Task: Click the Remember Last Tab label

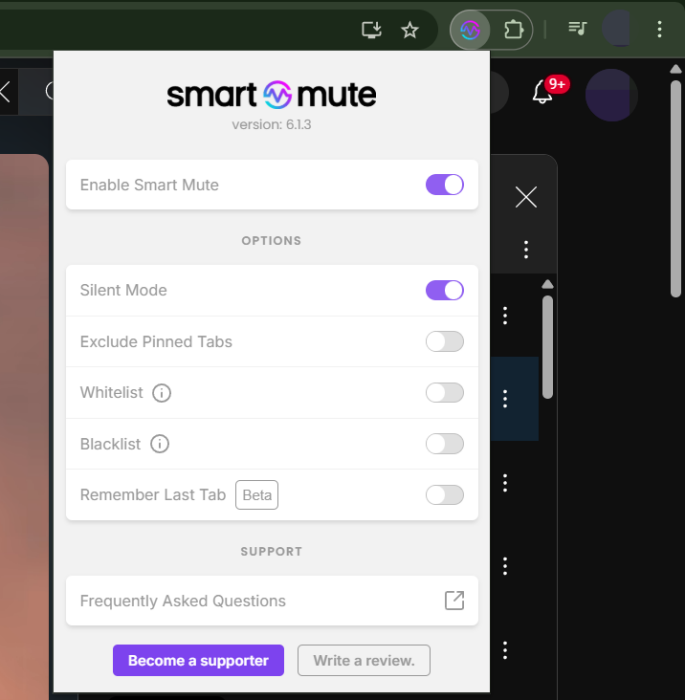Action: pyautogui.click(x=153, y=495)
